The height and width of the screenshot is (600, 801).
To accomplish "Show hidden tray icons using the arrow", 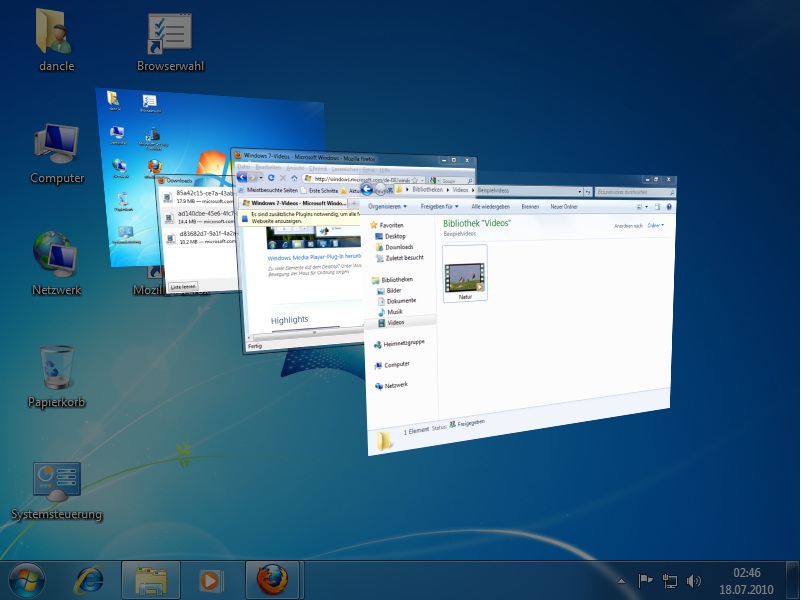I will [x=622, y=580].
